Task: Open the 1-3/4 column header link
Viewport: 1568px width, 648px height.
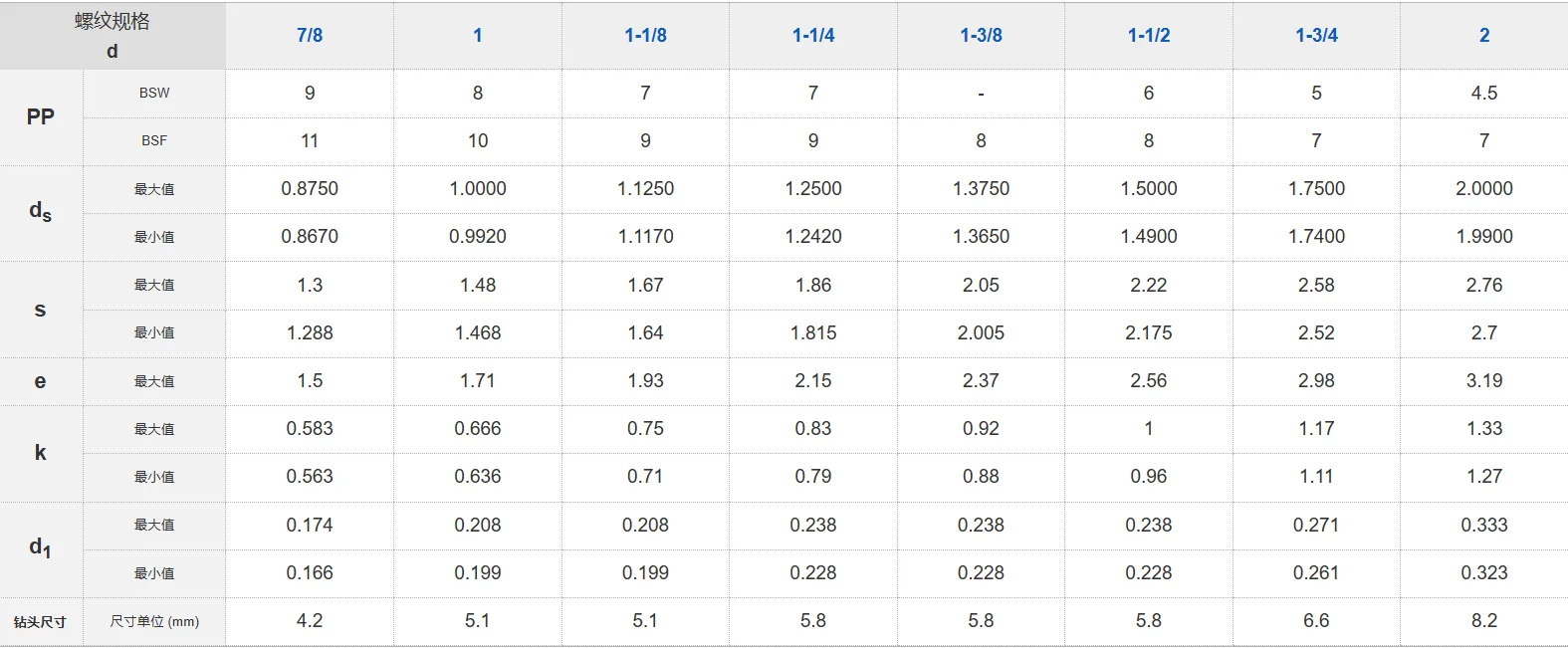Action: point(1316,36)
